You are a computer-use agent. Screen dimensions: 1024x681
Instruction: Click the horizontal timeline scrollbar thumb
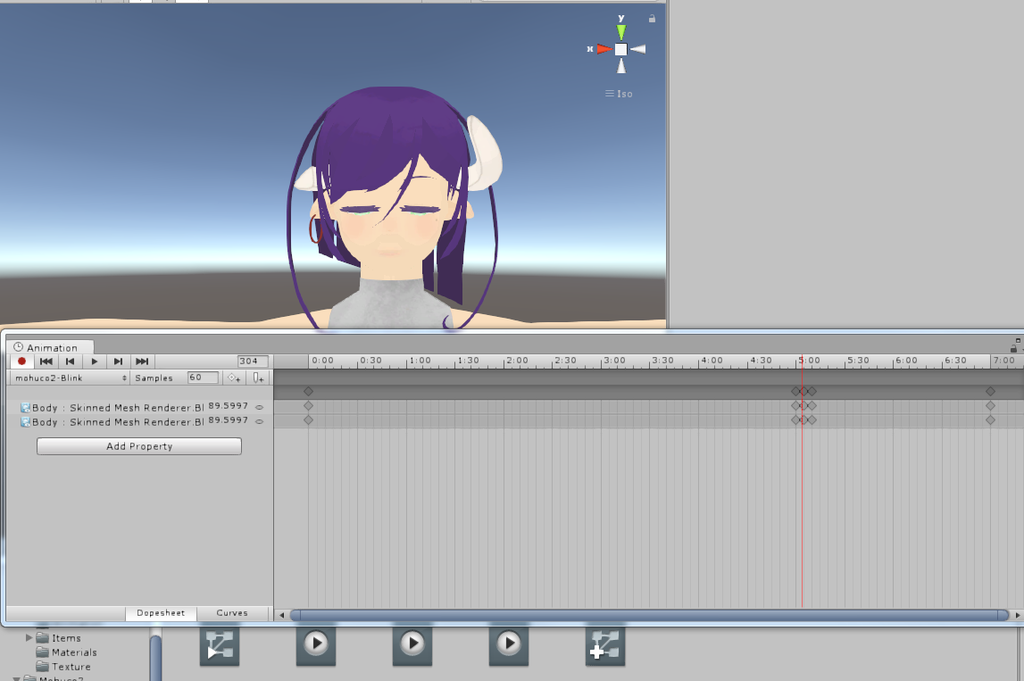point(650,615)
